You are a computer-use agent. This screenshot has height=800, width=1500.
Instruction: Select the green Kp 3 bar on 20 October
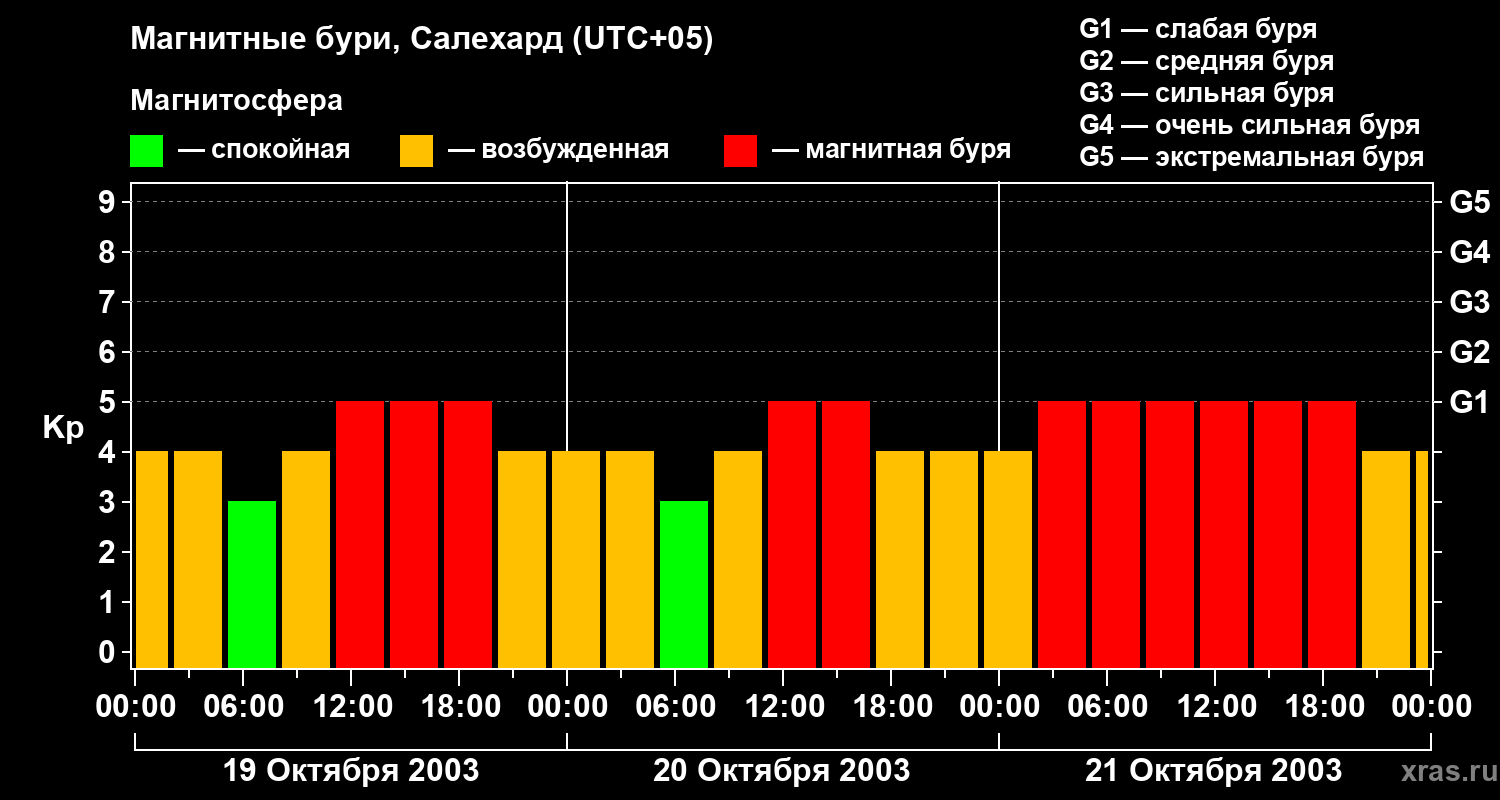coord(684,584)
